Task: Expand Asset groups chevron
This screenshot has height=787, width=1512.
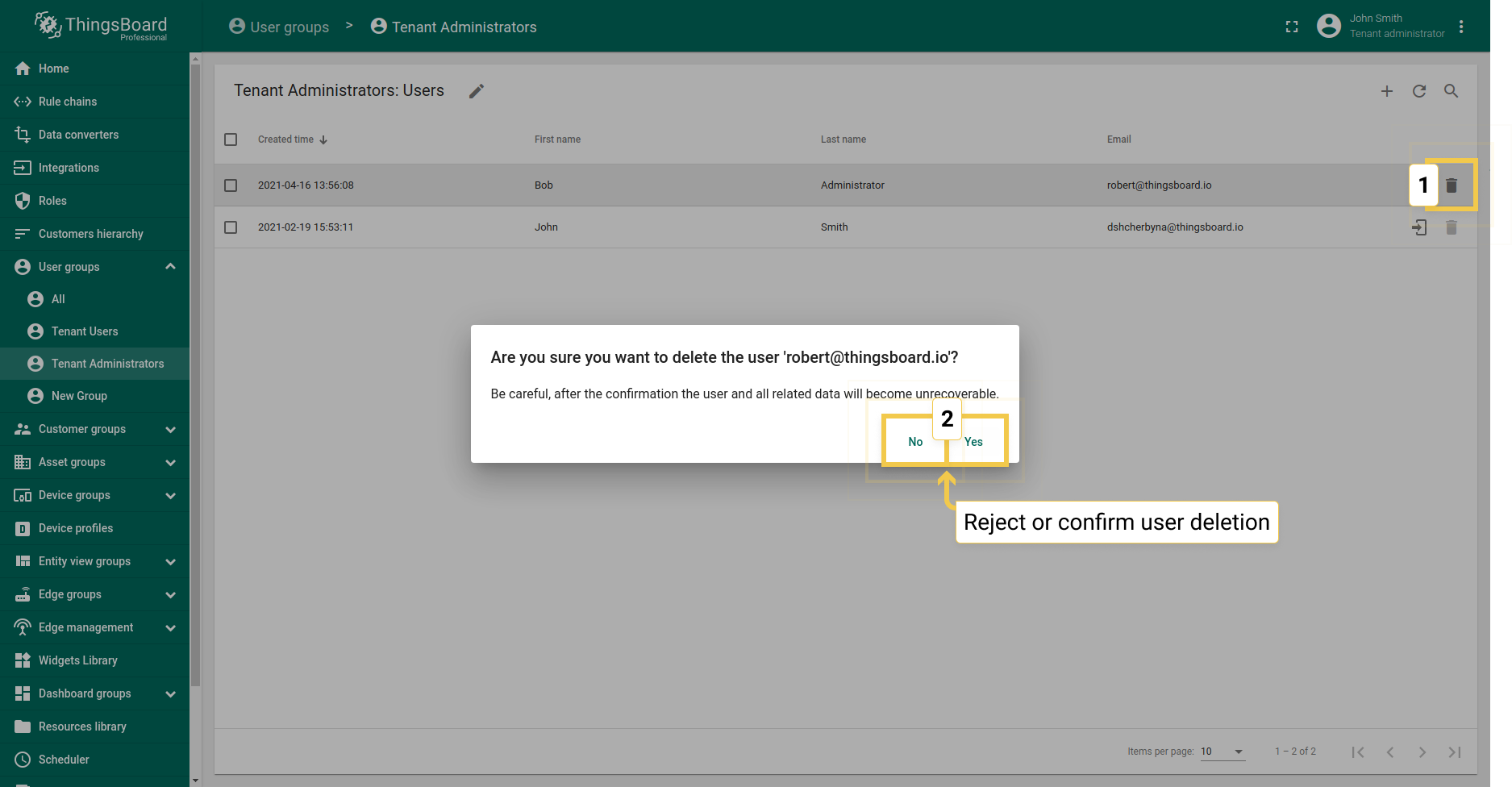Action: tap(170, 463)
